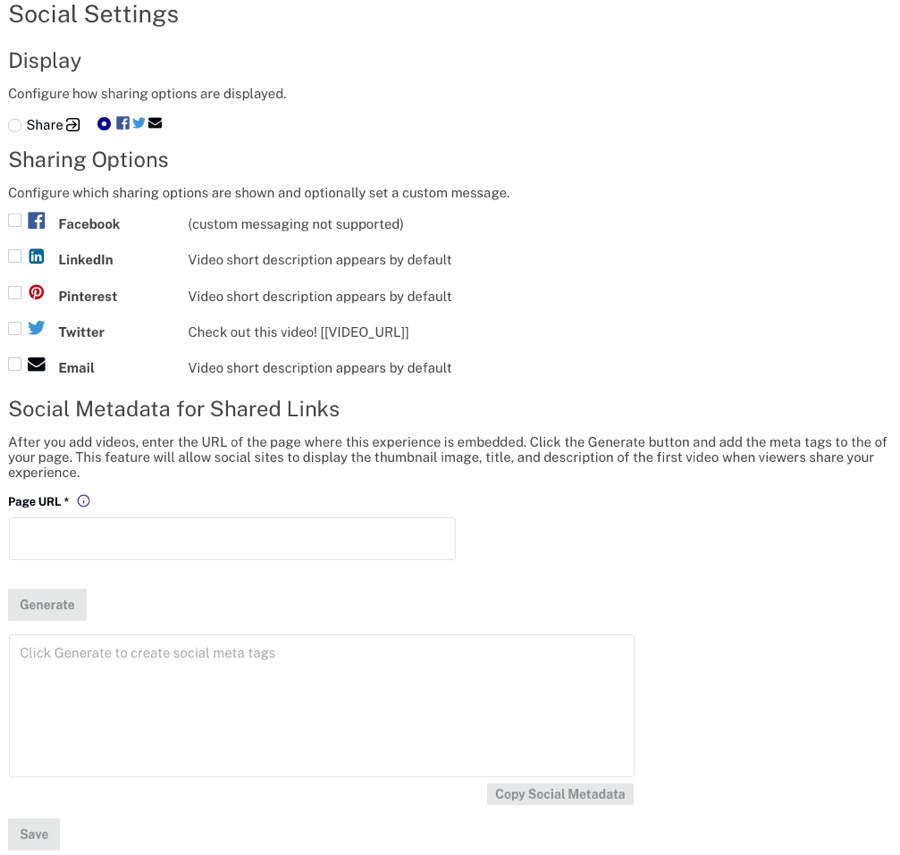Edit the Twitter 'Check out this video!' message
This screenshot has height=855, width=900.
[x=298, y=332]
